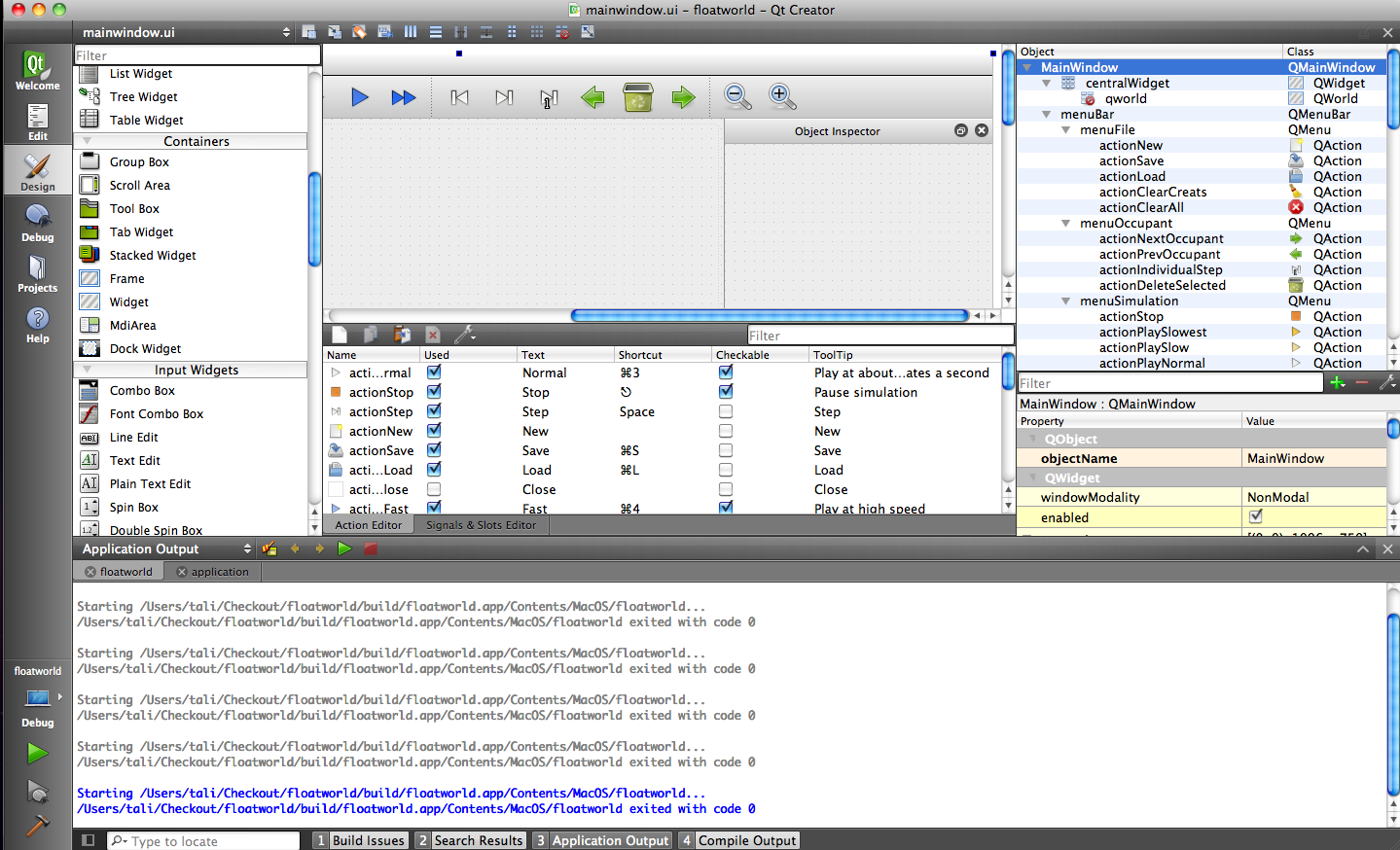Open the Welcome mode
Image resolution: width=1400 pixels, height=850 pixels.
pyautogui.click(x=37, y=70)
